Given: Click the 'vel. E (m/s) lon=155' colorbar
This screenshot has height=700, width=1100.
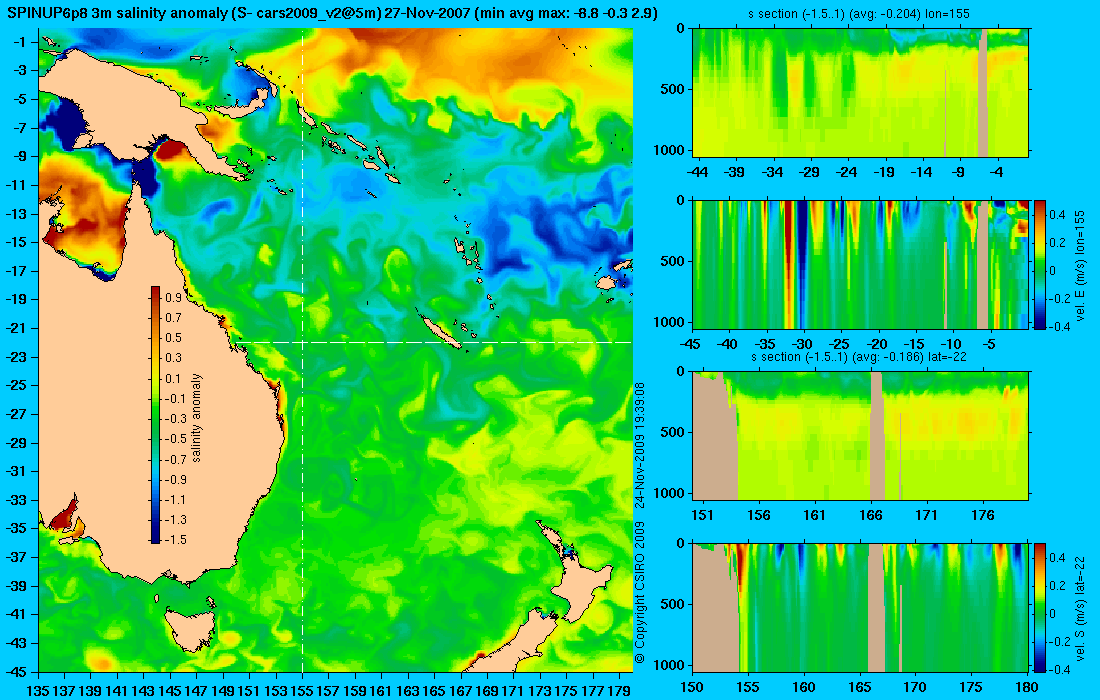Looking at the screenshot, I should [x=1040, y=264].
